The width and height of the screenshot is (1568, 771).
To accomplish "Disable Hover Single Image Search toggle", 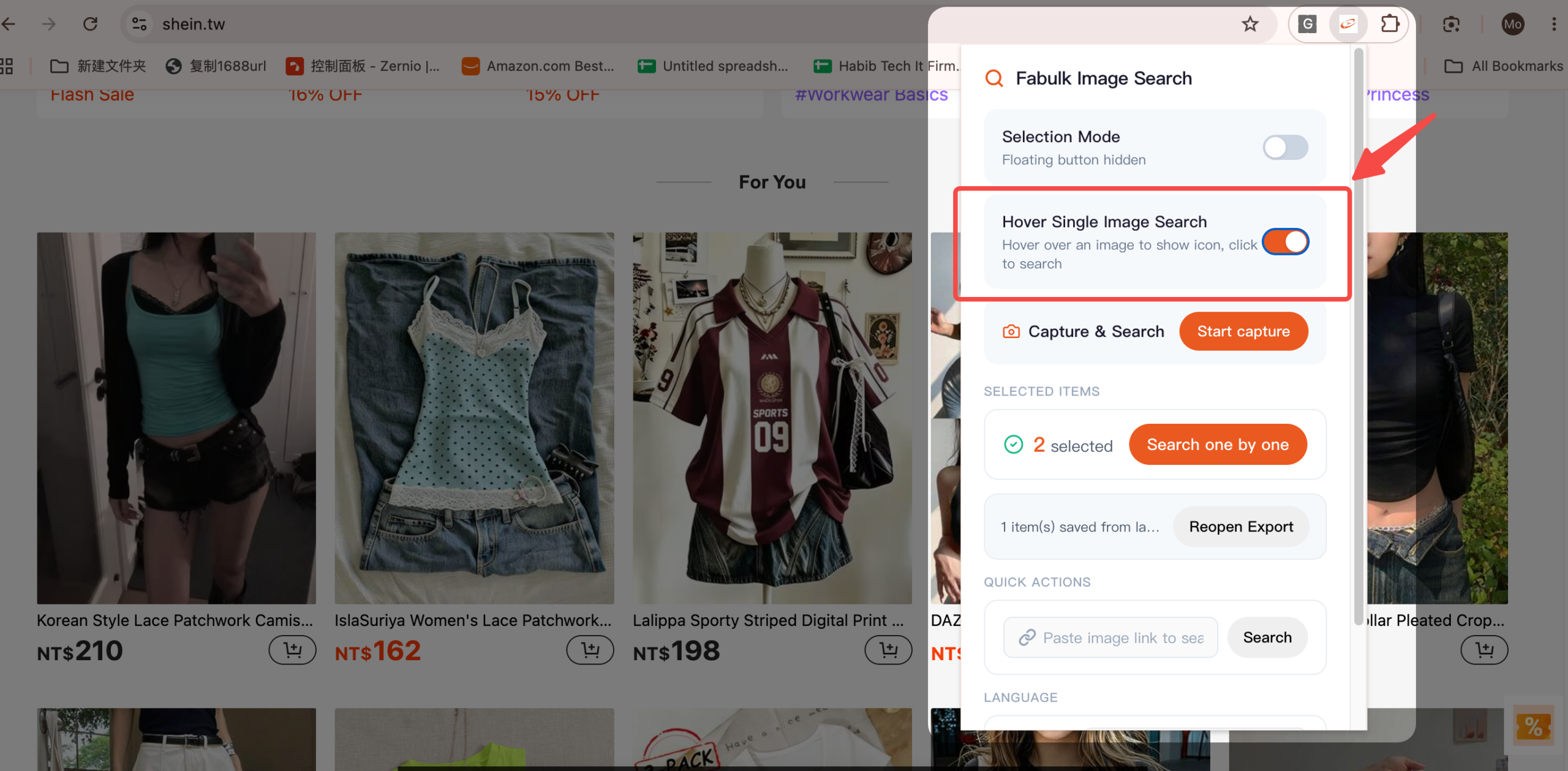I will [x=1285, y=242].
